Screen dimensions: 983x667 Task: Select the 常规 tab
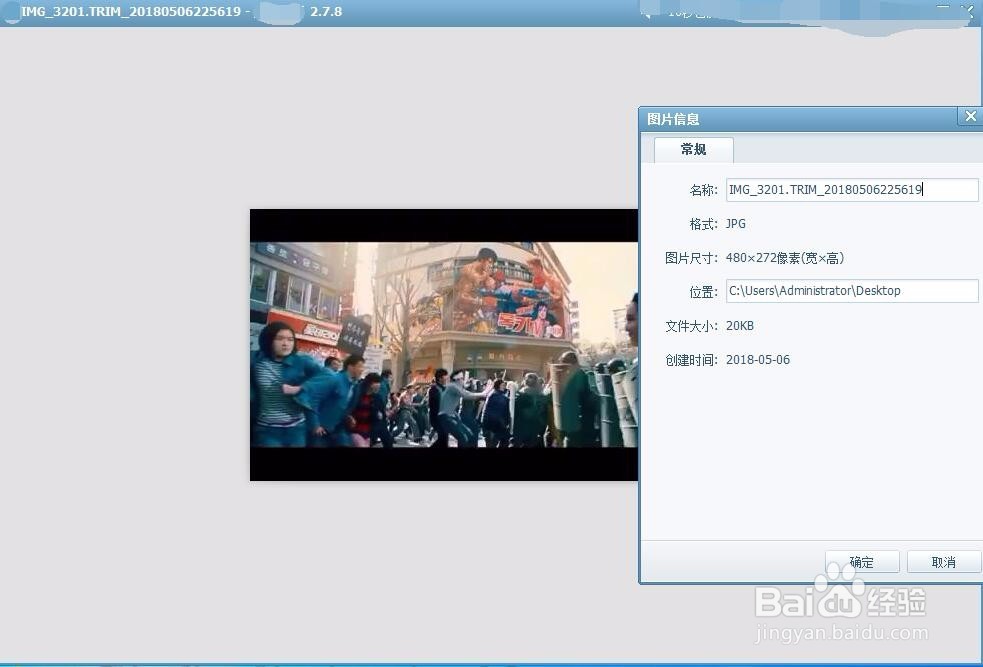click(693, 150)
